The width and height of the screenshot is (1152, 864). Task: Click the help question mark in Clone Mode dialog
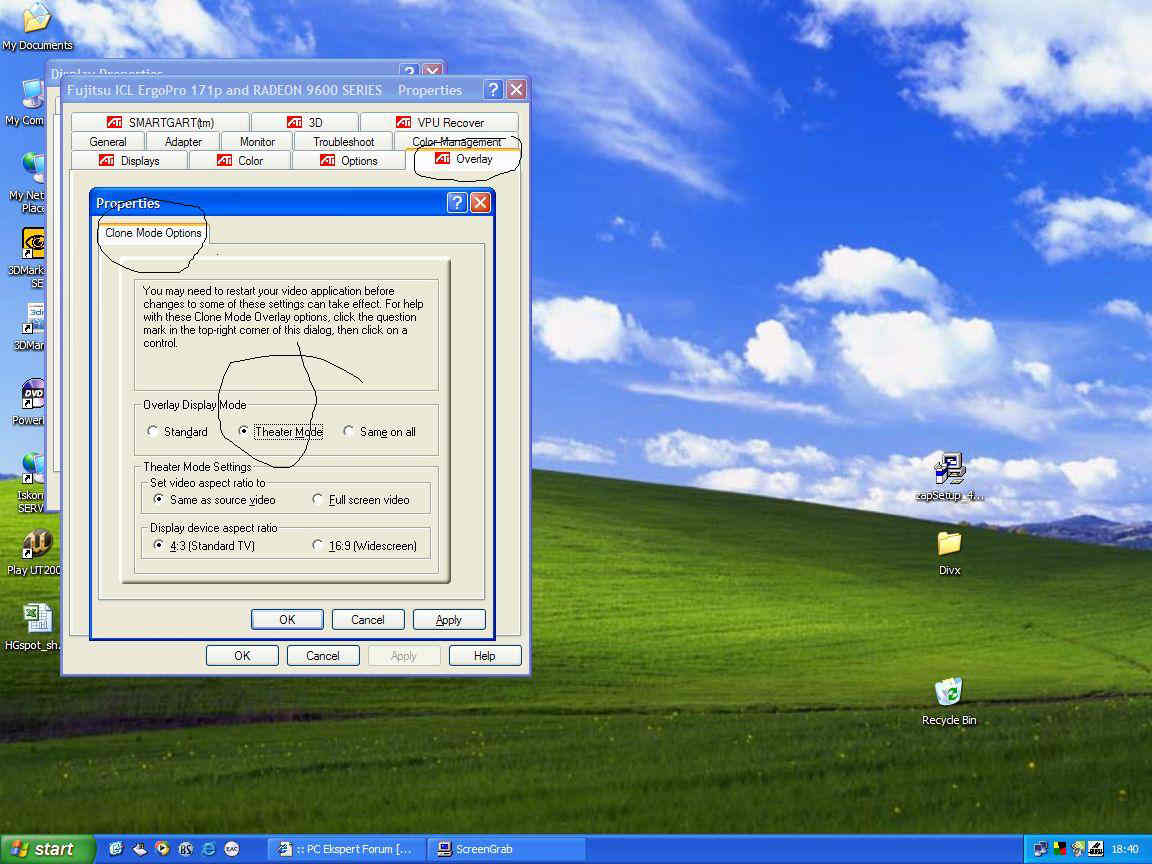456,203
